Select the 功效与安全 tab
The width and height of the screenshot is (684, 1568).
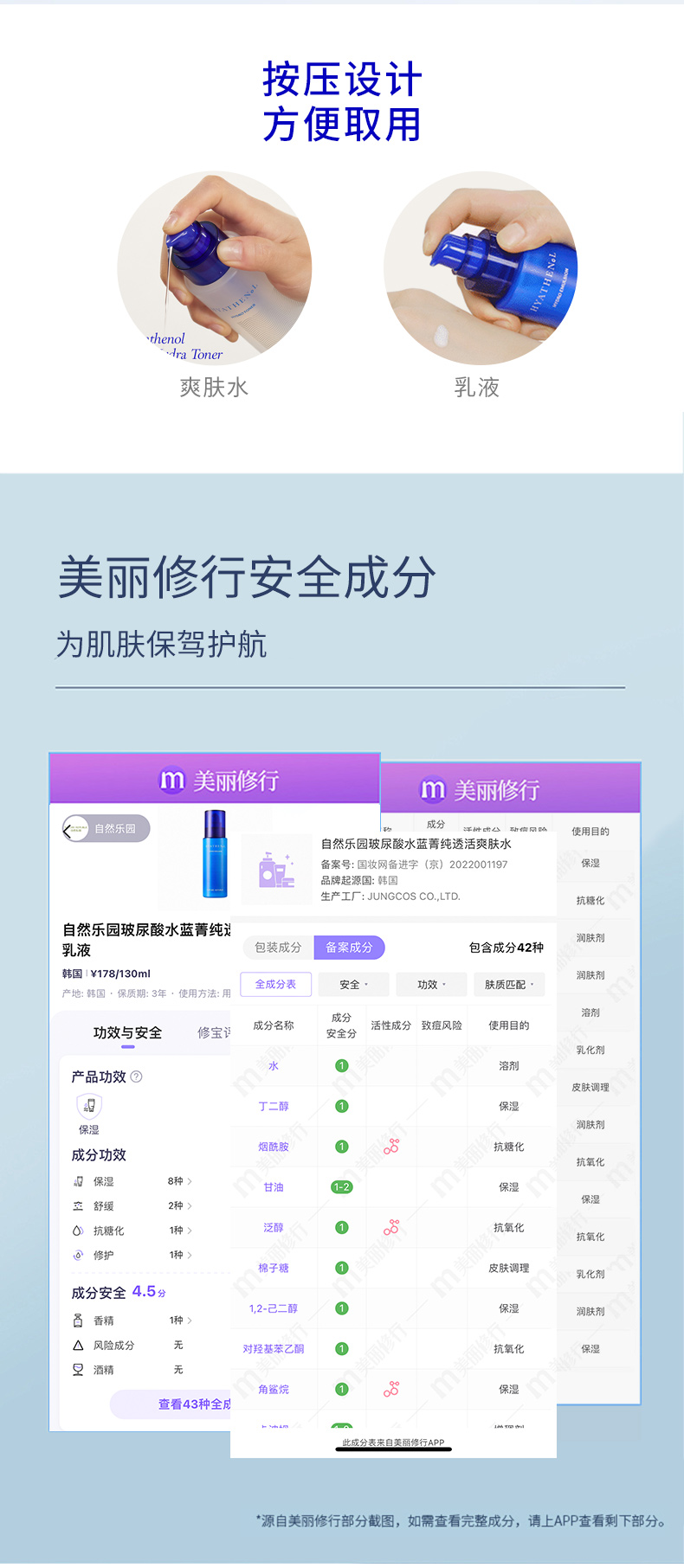[x=127, y=1032]
